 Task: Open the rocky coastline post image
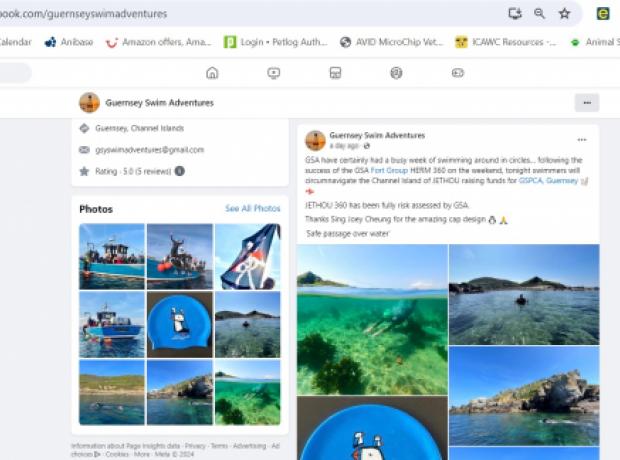[524, 396]
